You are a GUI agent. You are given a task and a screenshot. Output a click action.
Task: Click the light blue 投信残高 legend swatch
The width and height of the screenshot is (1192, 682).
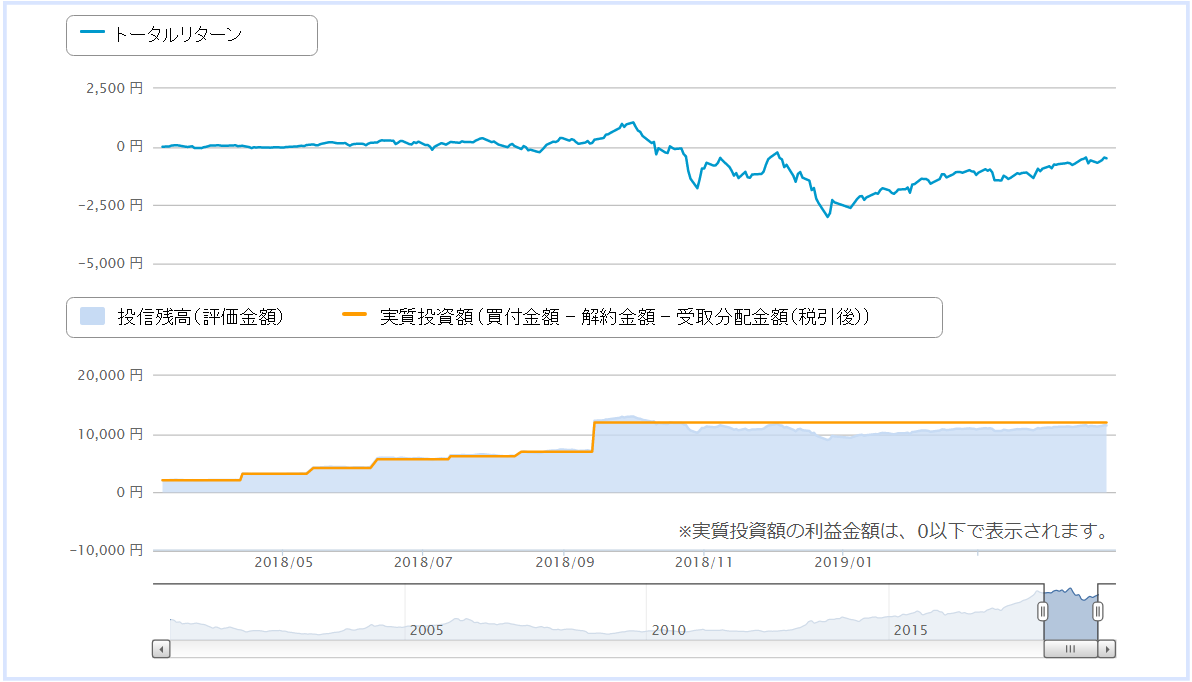(x=93, y=316)
